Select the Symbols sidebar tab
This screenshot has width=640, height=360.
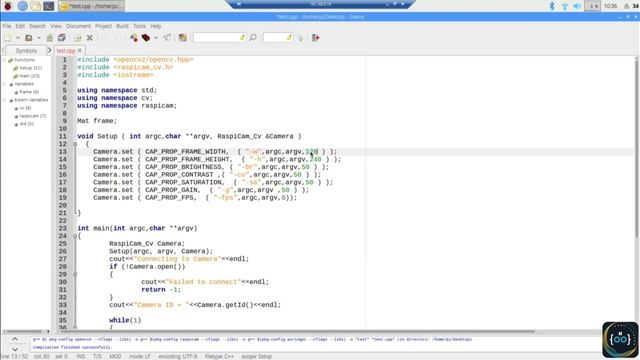click(26, 51)
